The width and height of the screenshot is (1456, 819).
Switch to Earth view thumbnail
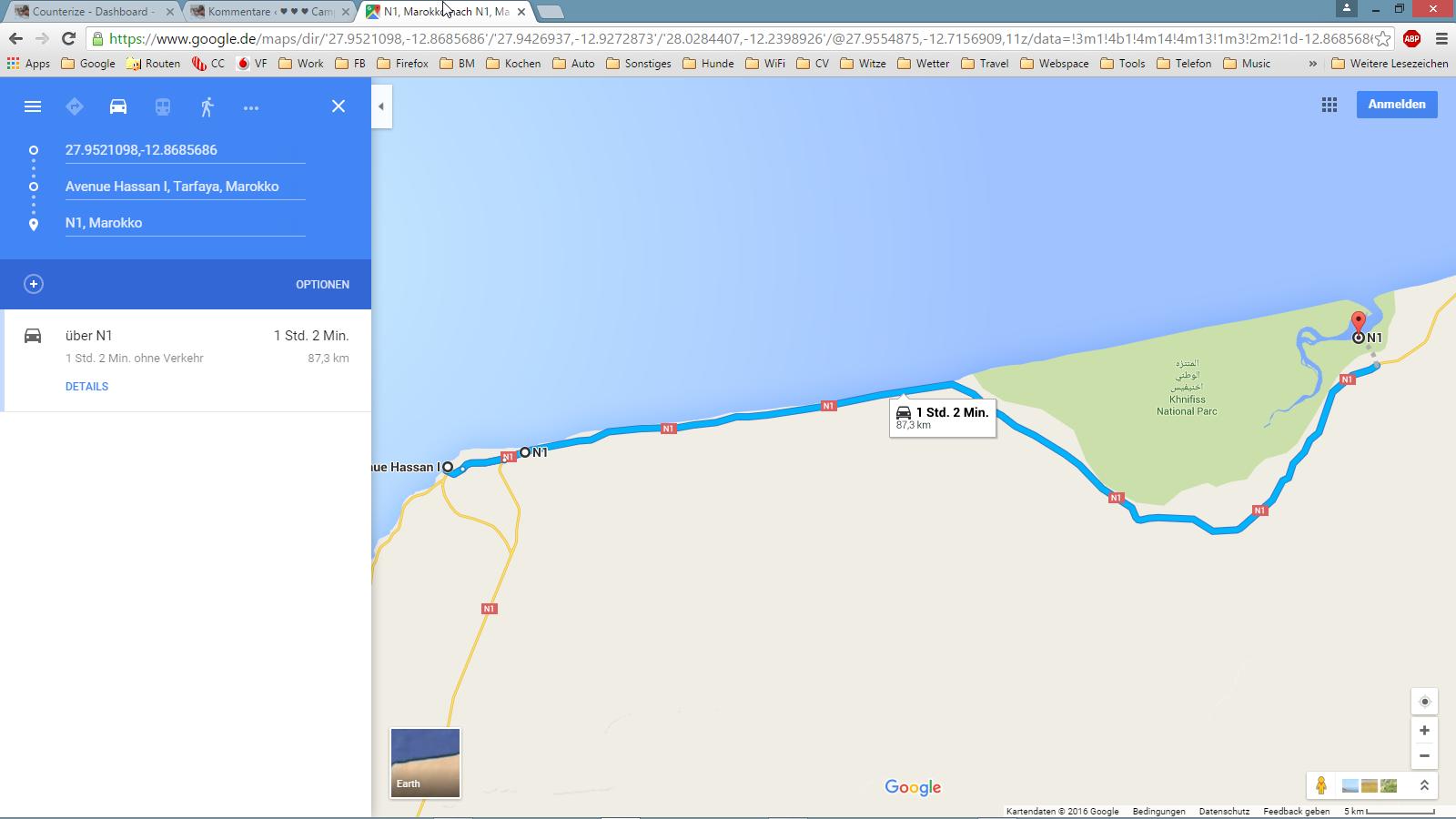[425, 763]
